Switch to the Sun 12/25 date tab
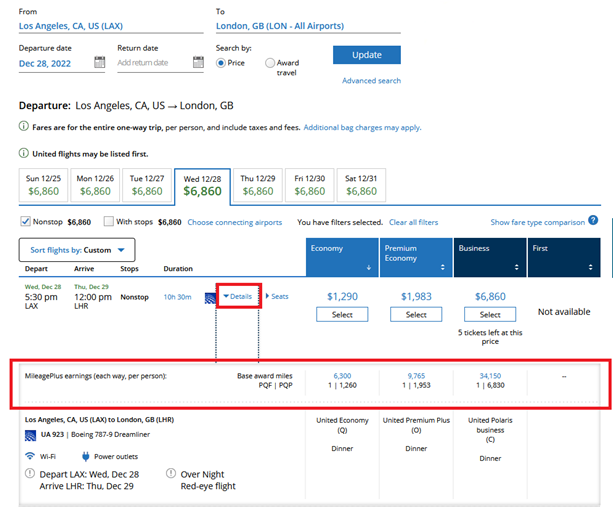The height and width of the screenshot is (509, 613). point(43,185)
